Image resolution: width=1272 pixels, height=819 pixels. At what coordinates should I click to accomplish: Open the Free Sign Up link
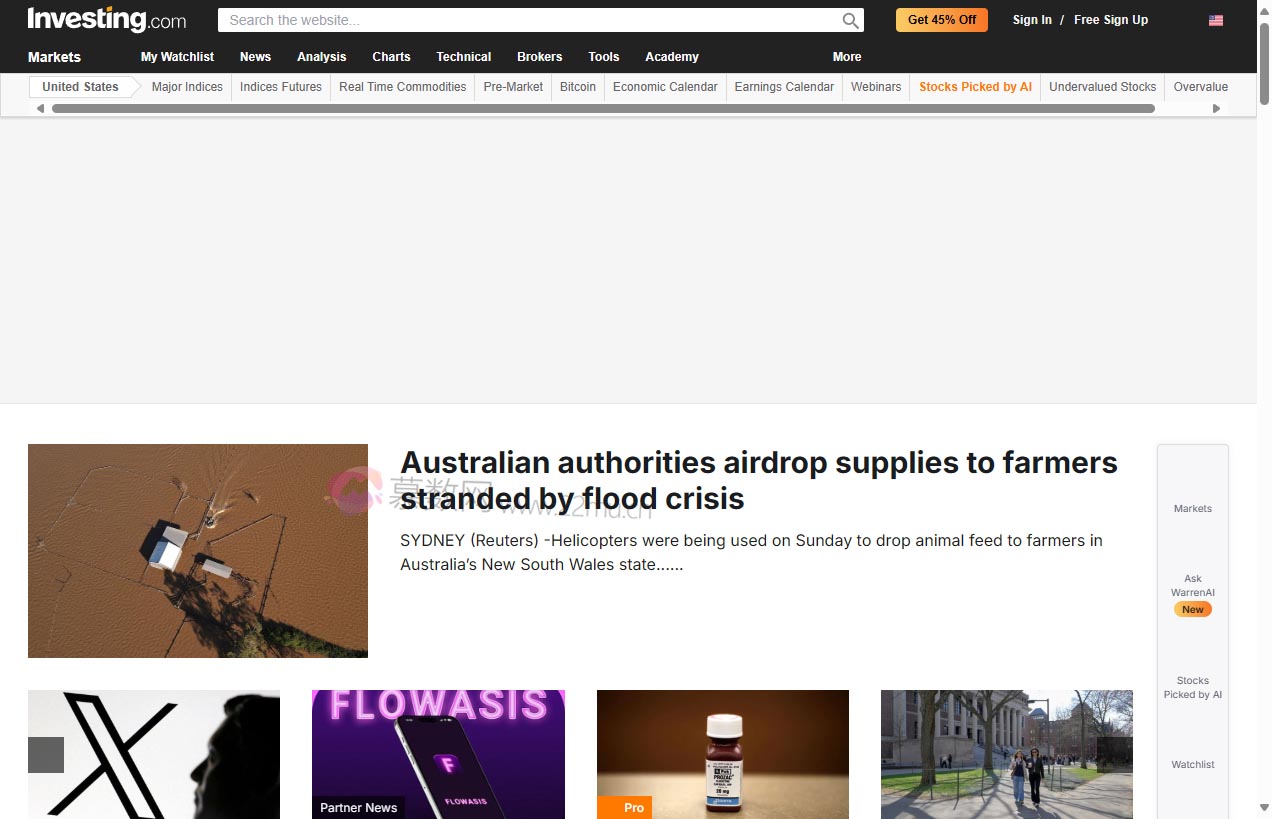1110,20
